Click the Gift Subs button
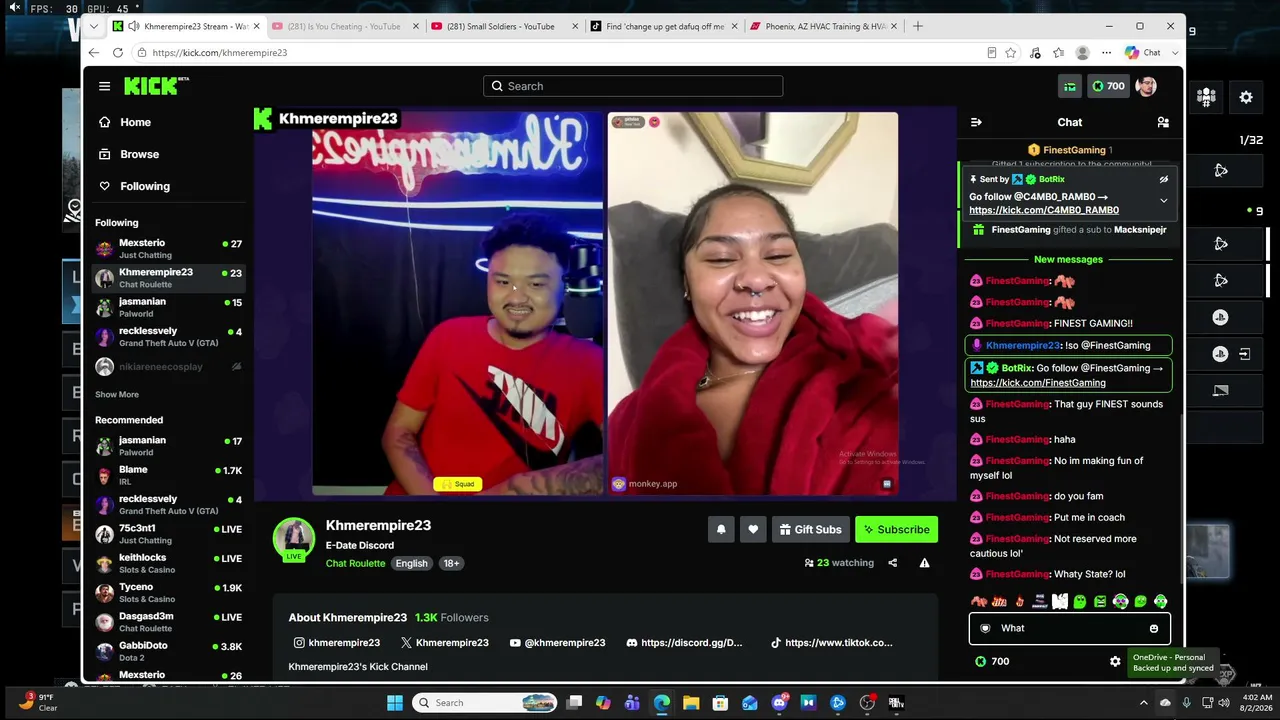Viewport: 1280px width, 720px height. point(810,529)
